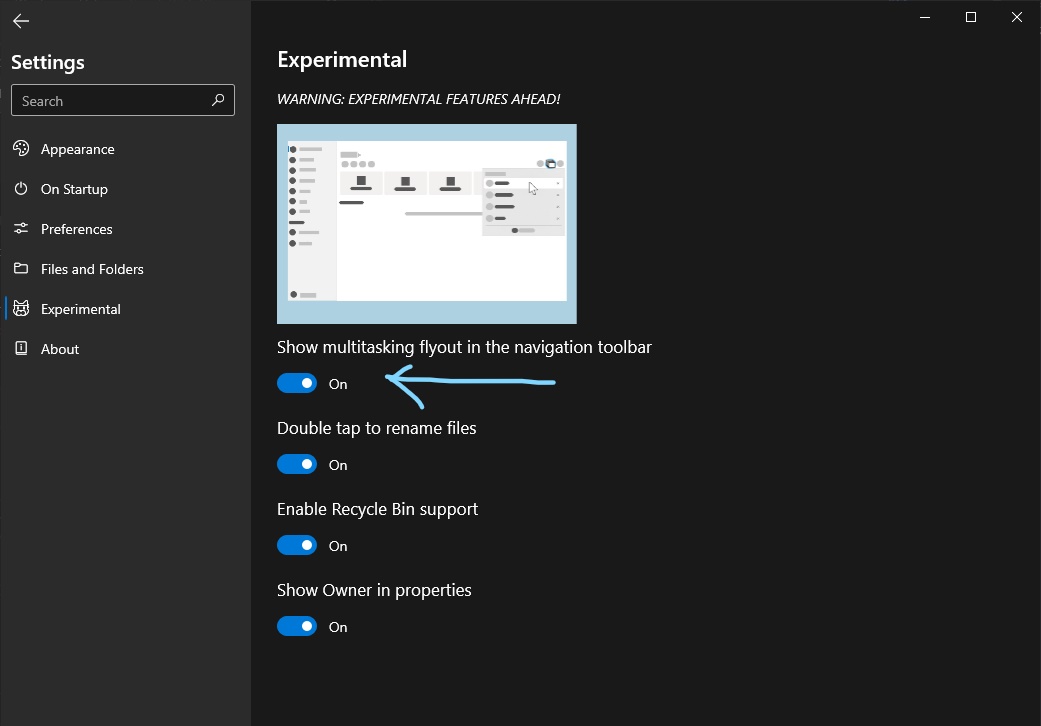Maximize the Settings window
The height and width of the screenshot is (726, 1041).
point(970,17)
